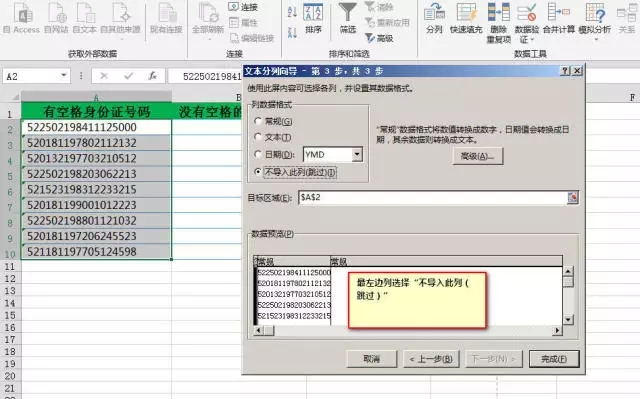The height and width of the screenshot is (399, 640).
Task: Select cell with 522502198411125000
Action: click(x=96, y=127)
